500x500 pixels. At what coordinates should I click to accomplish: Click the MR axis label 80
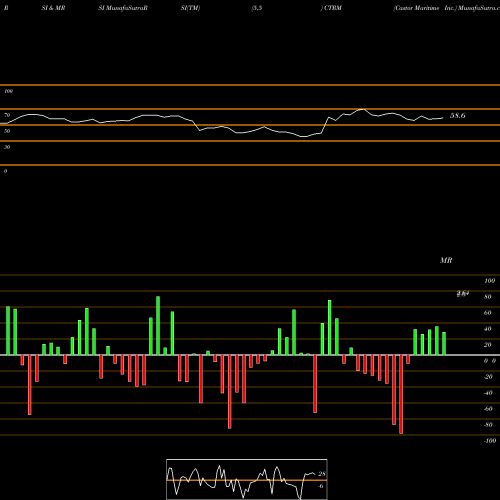(488, 297)
